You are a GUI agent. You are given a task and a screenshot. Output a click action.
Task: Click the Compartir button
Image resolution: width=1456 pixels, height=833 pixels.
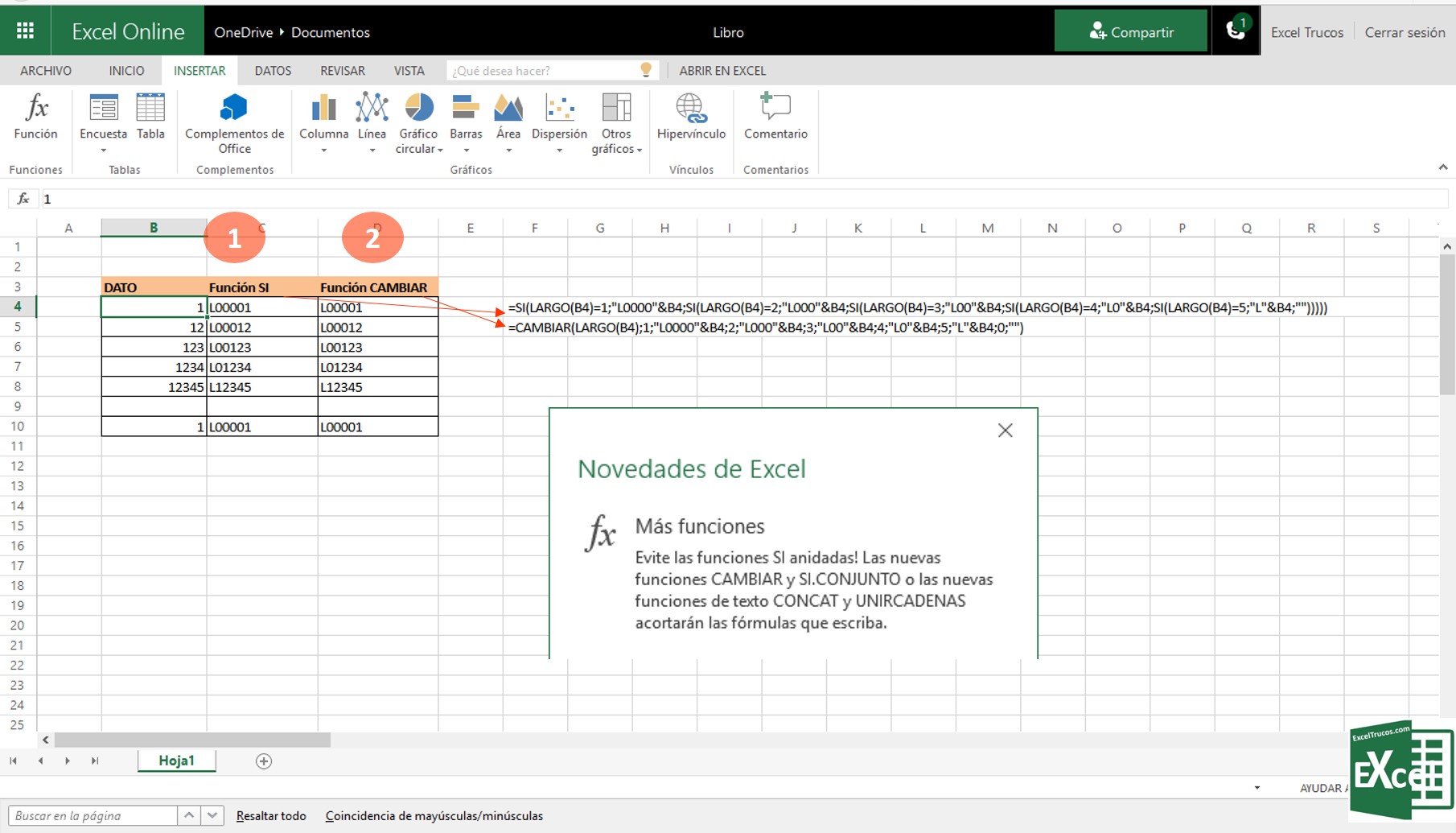(1130, 31)
